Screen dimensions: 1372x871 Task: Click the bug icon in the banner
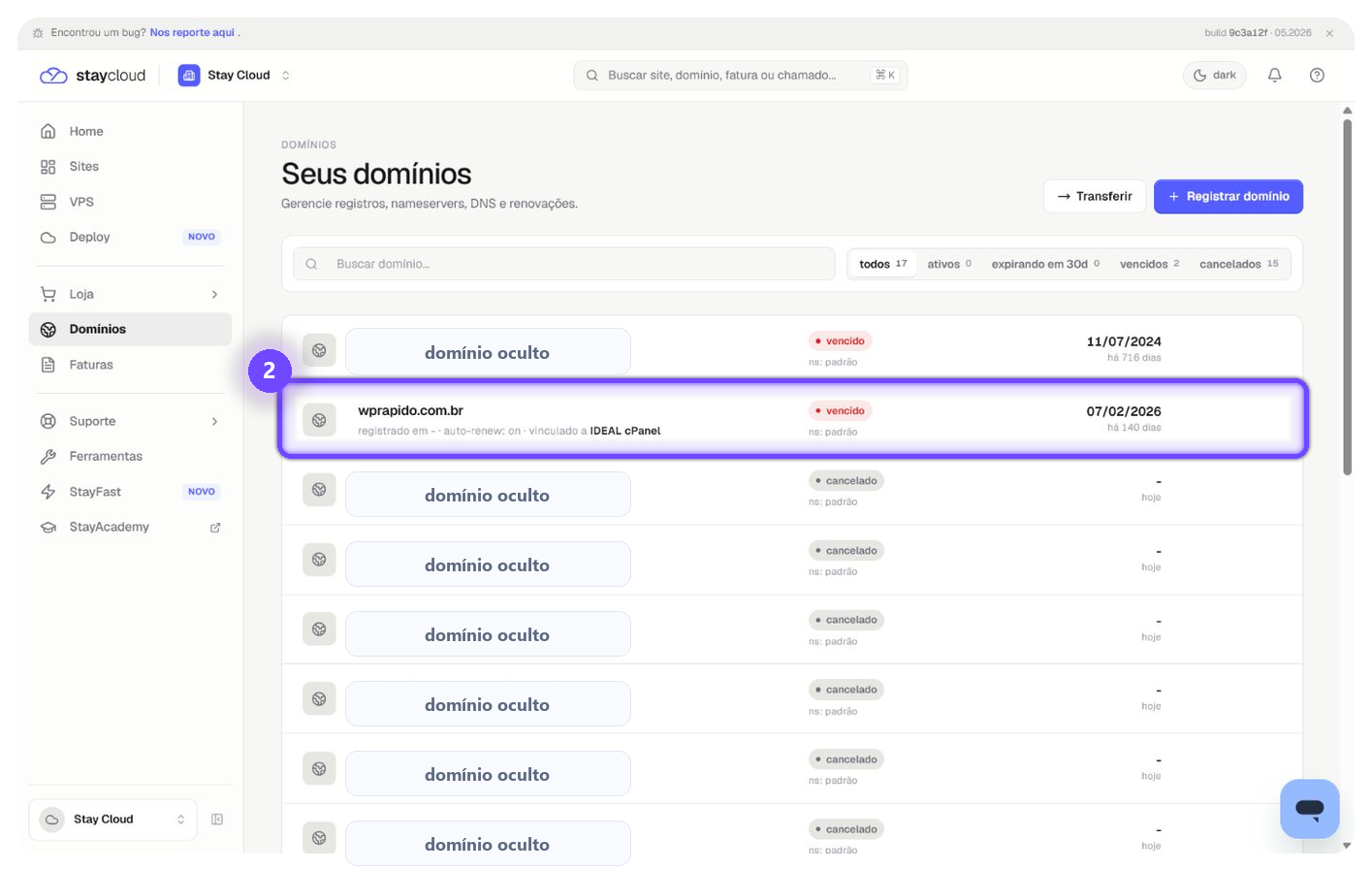[x=38, y=33]
